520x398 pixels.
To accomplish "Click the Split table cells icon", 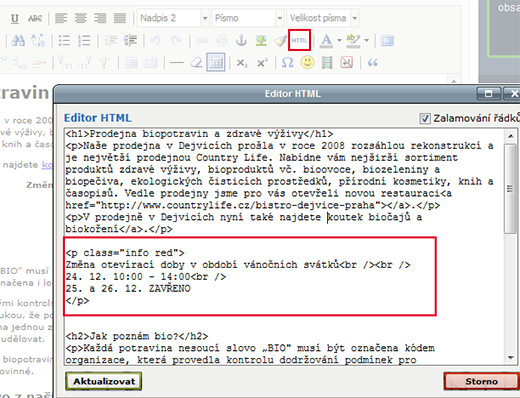I will (131, 62).
